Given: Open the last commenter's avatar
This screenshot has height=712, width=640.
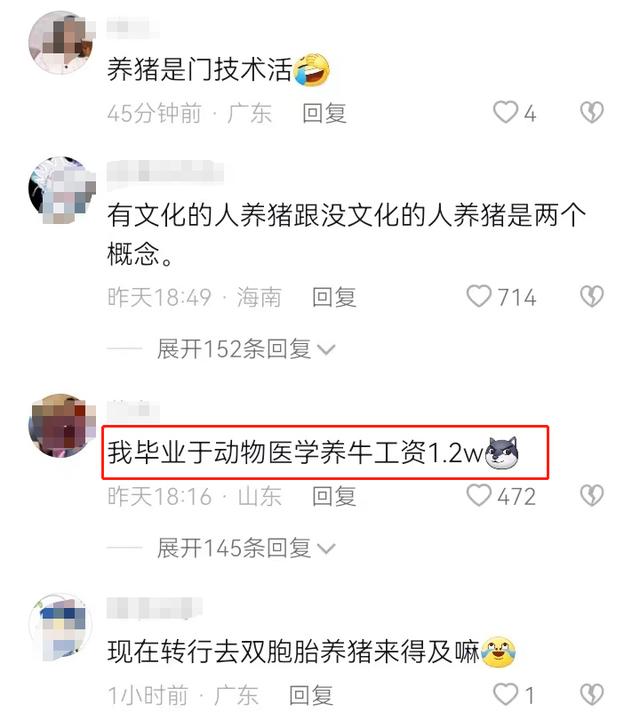Looking at the screenshot, I should (x=61, y=627).
